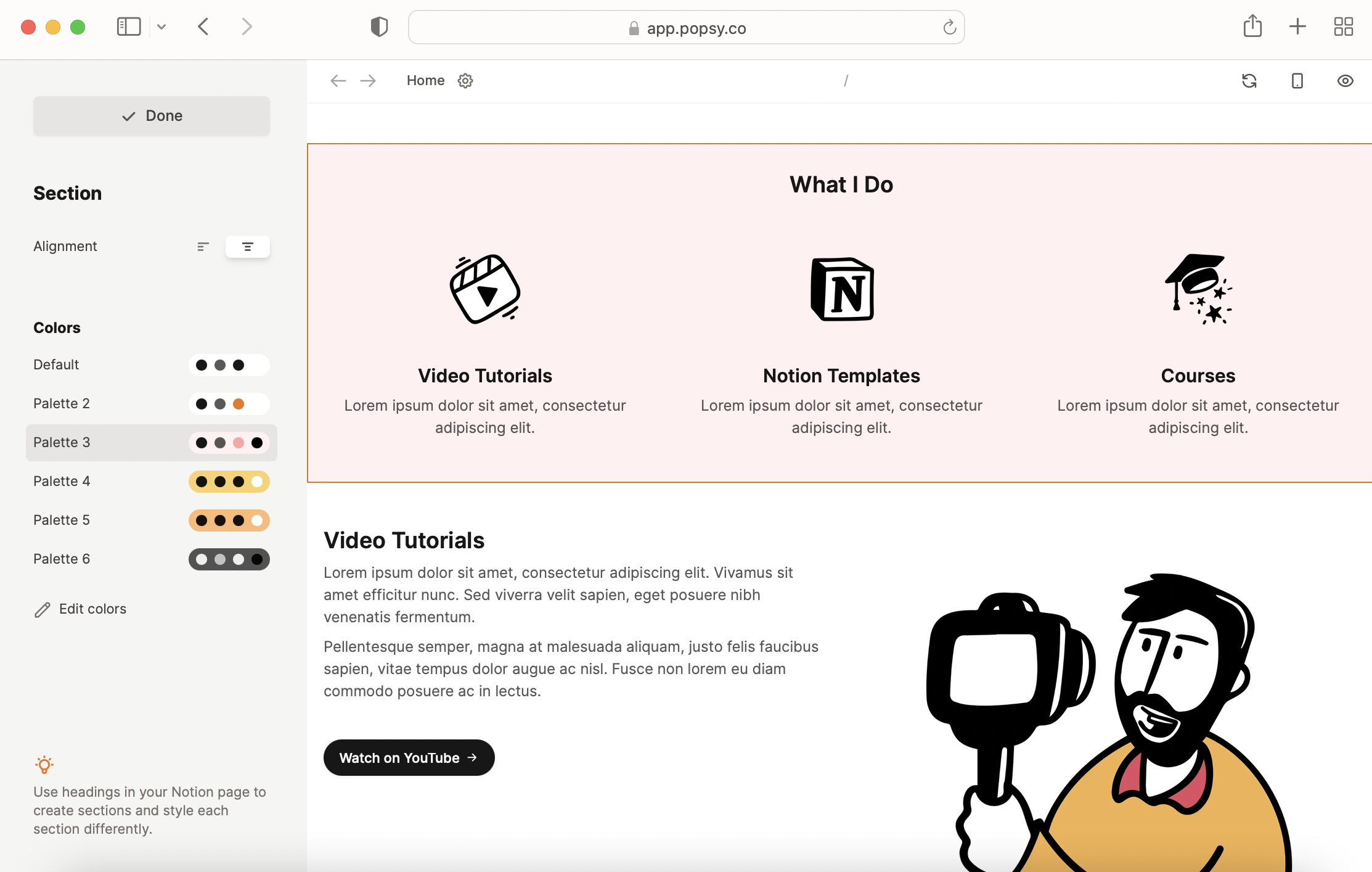Screen dimensions: 1372x872
Task: Click the editor refresh sync icon
Action: click(x=1249, y=81)
